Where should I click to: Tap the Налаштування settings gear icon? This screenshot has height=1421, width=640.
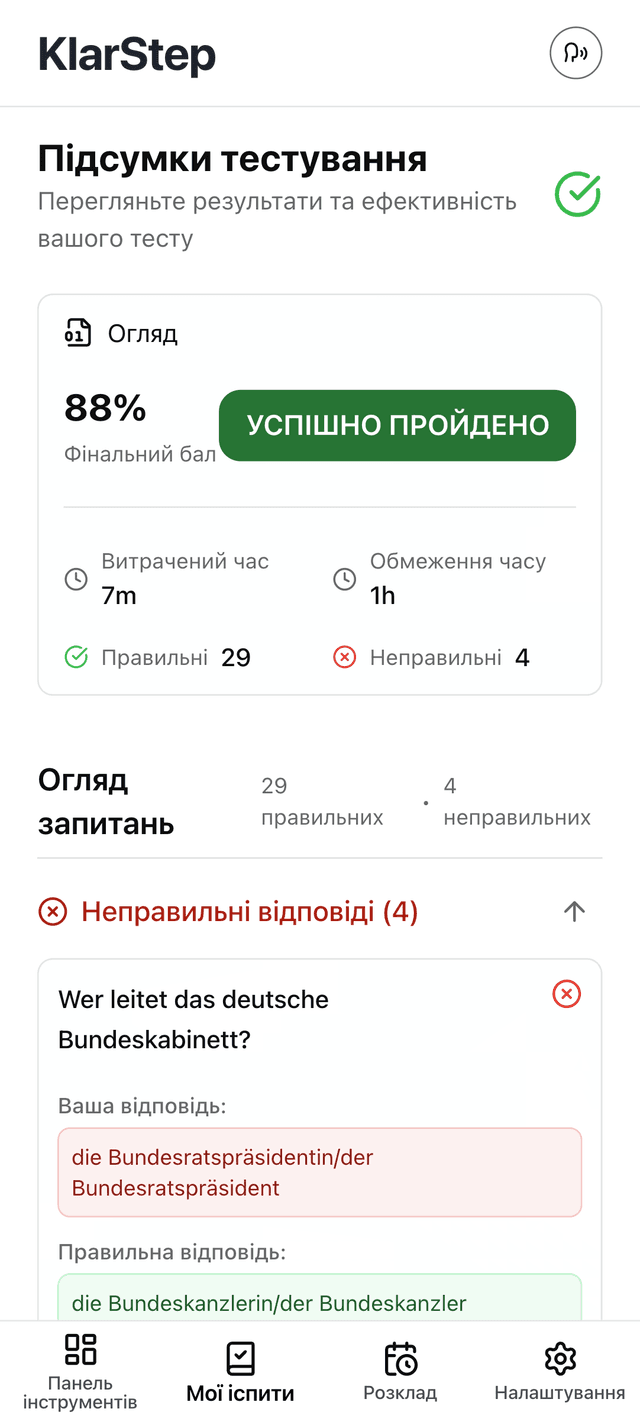(560, 1359)
